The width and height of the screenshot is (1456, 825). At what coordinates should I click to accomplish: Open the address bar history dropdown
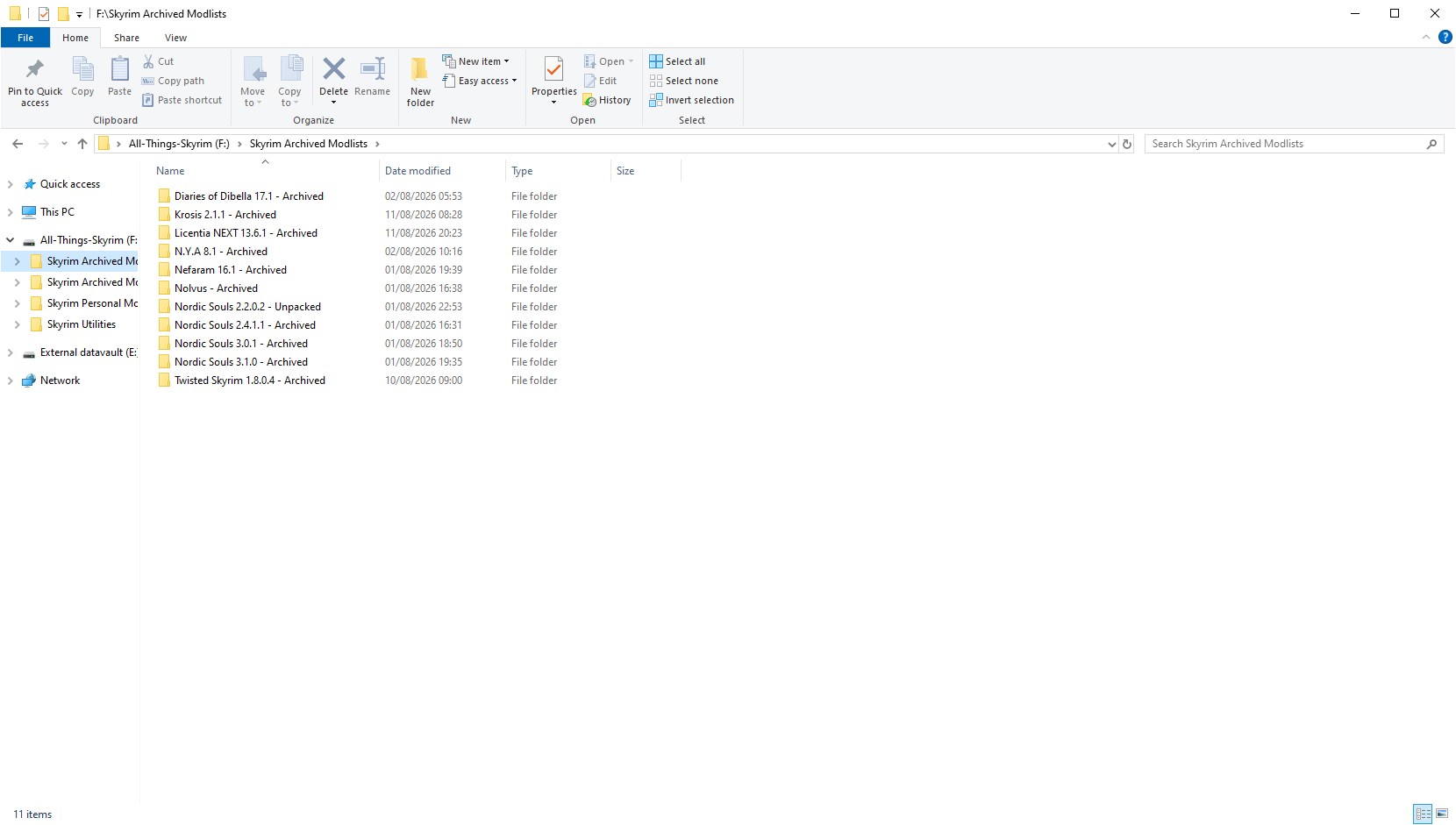[x=1112, y=144]
